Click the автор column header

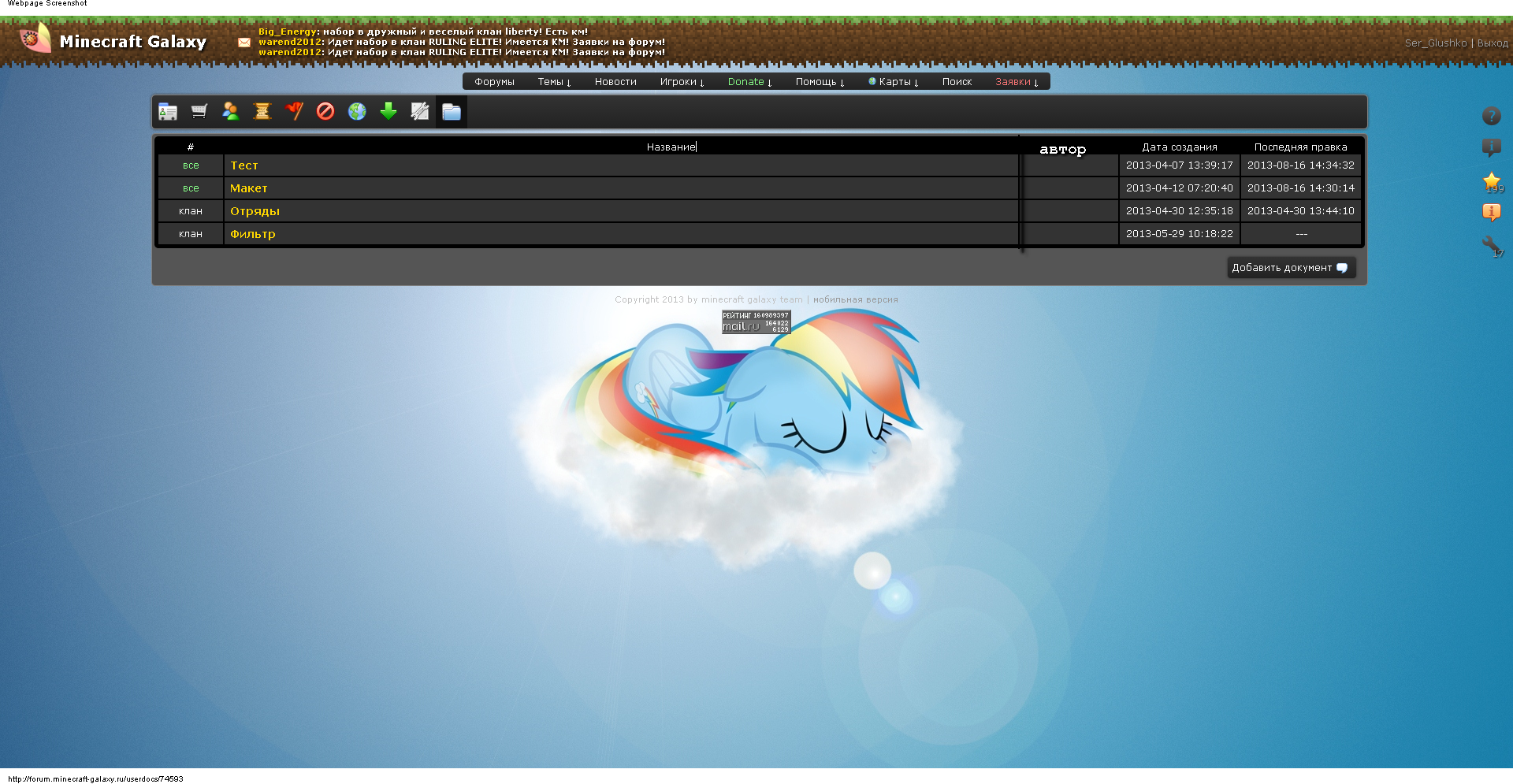tap(1063, 149)
